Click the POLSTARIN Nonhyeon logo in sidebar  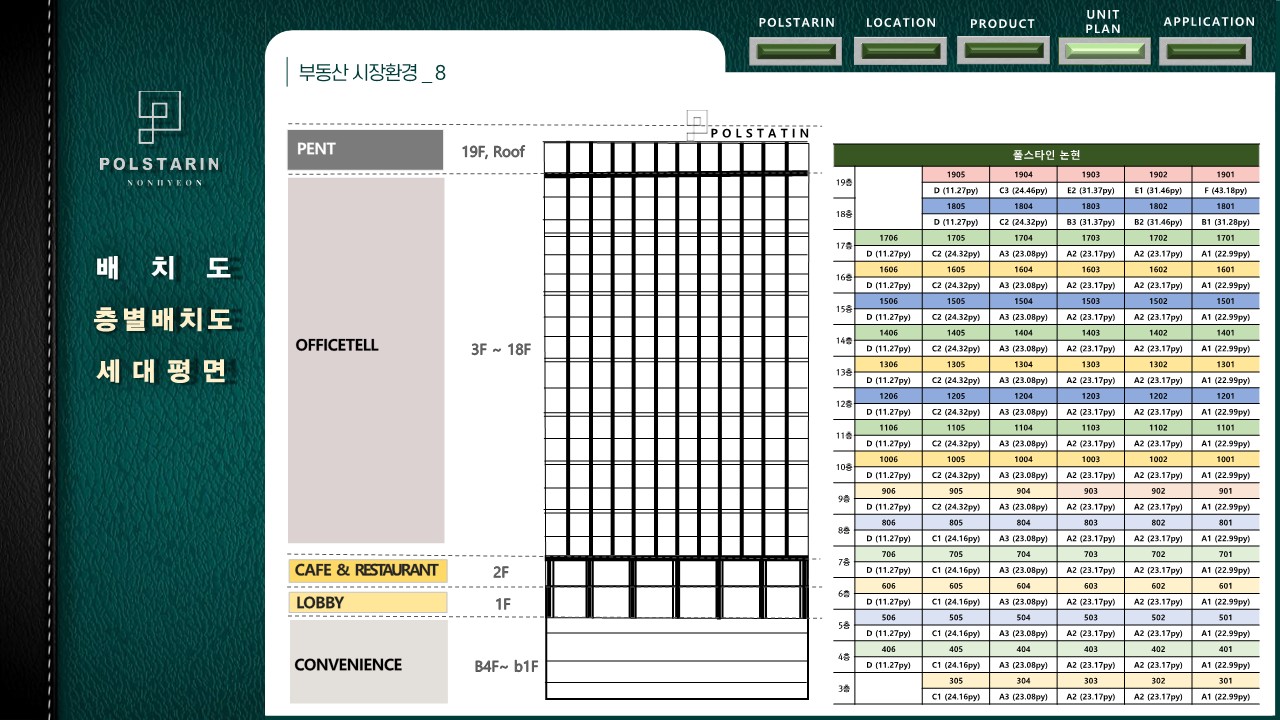159,138
